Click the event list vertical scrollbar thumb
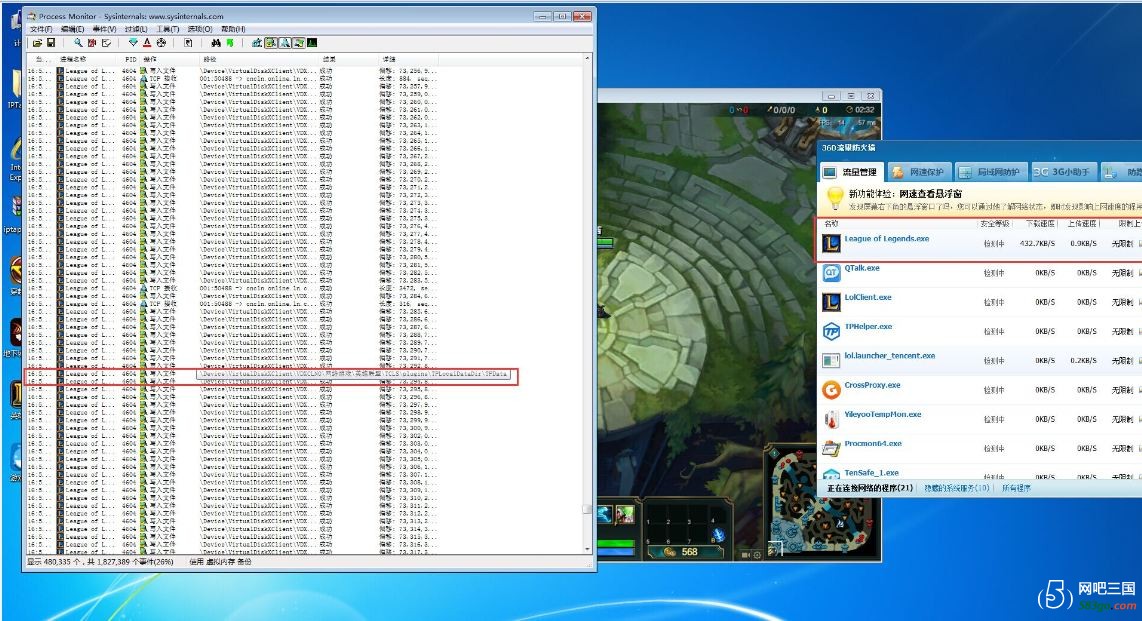The width and height of the screenshot is (1142, 621). (587, 510)
